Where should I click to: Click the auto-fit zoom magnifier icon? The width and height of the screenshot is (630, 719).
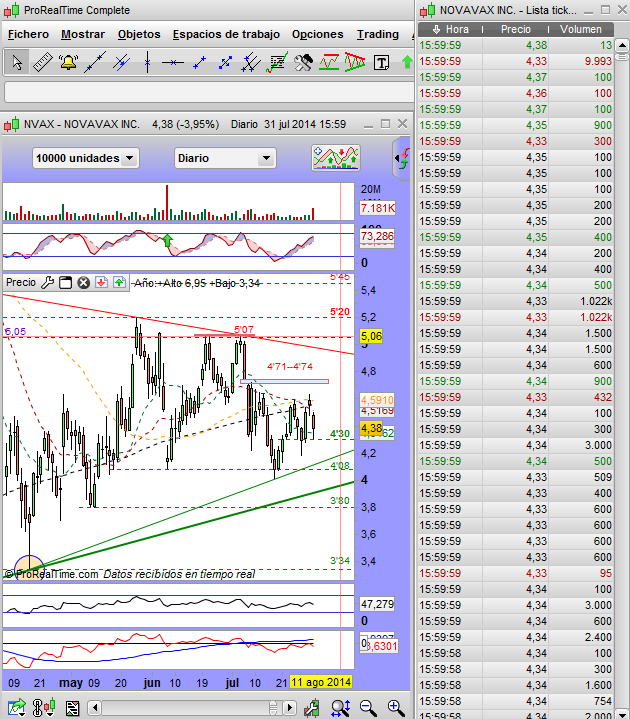[x=341, y=708]
